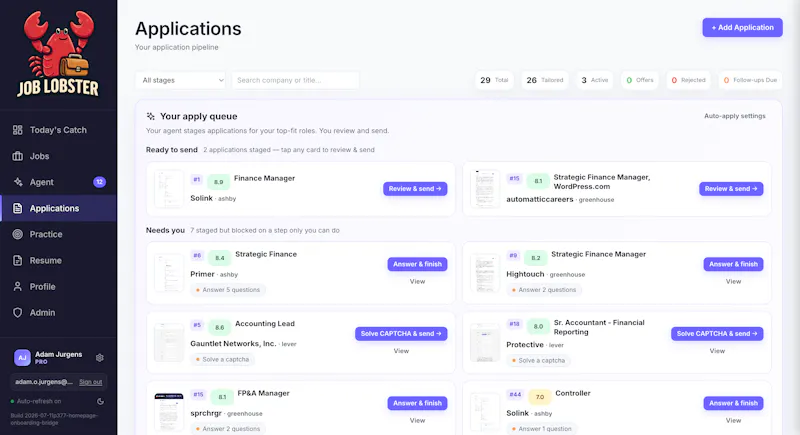Viewport: 800px width, 435px height.
Task: Open the Agent section
Action: click(x=58, y=182)
